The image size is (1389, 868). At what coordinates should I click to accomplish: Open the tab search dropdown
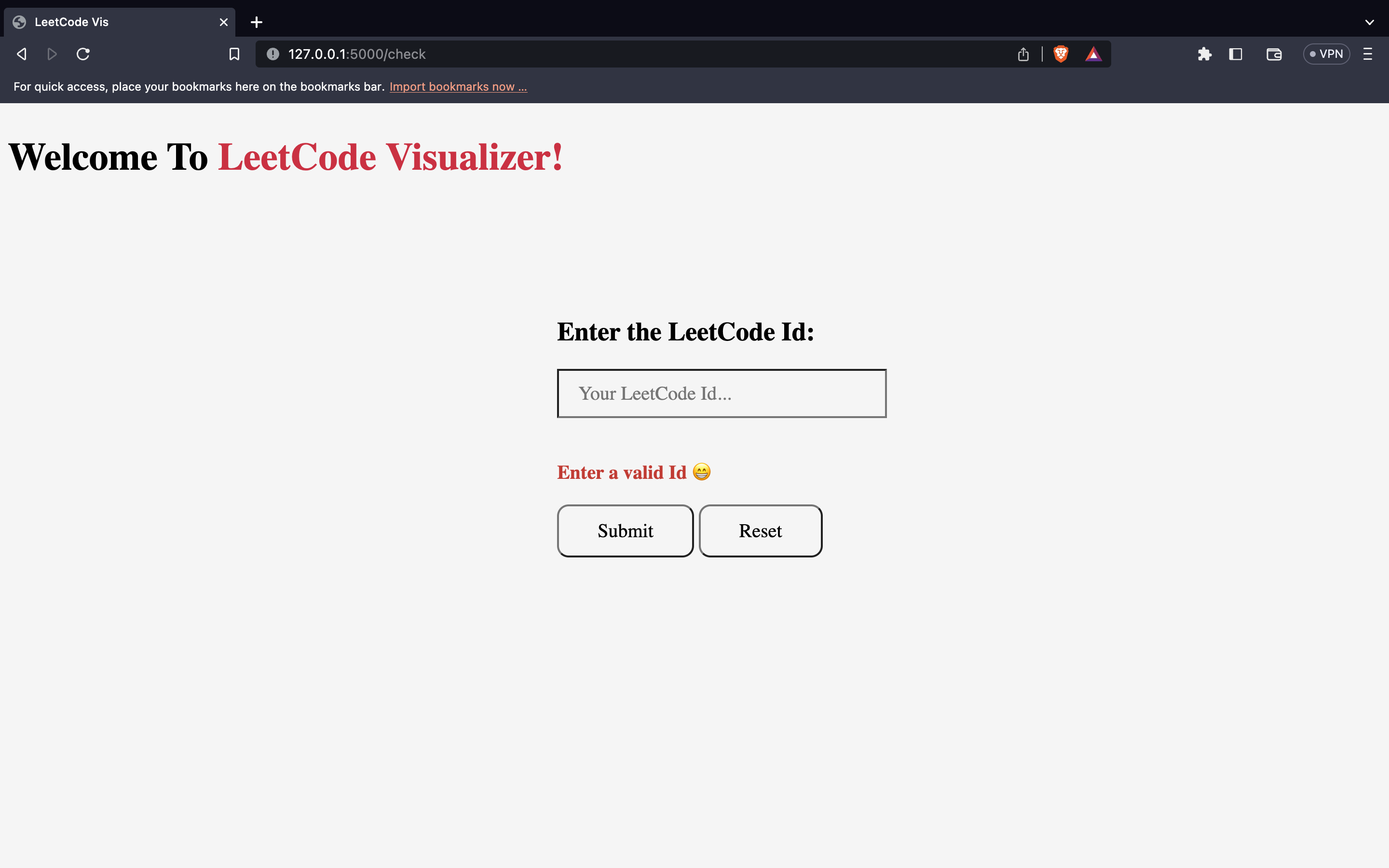[x=1370, y=22]
